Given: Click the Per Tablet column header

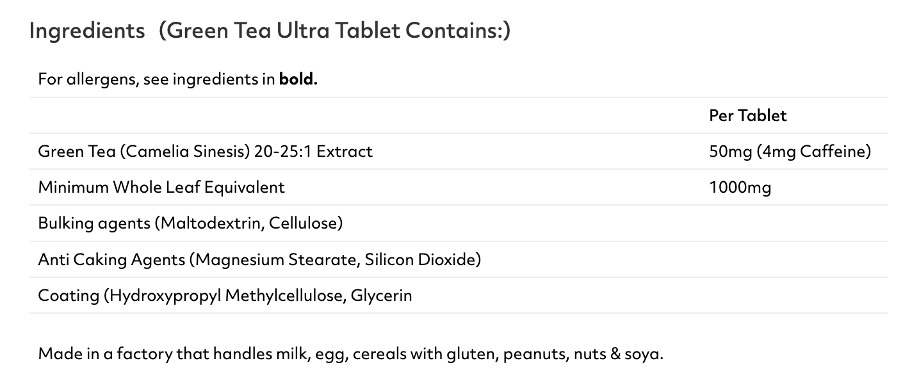Looking at the screenshot, I should [748, 115].
